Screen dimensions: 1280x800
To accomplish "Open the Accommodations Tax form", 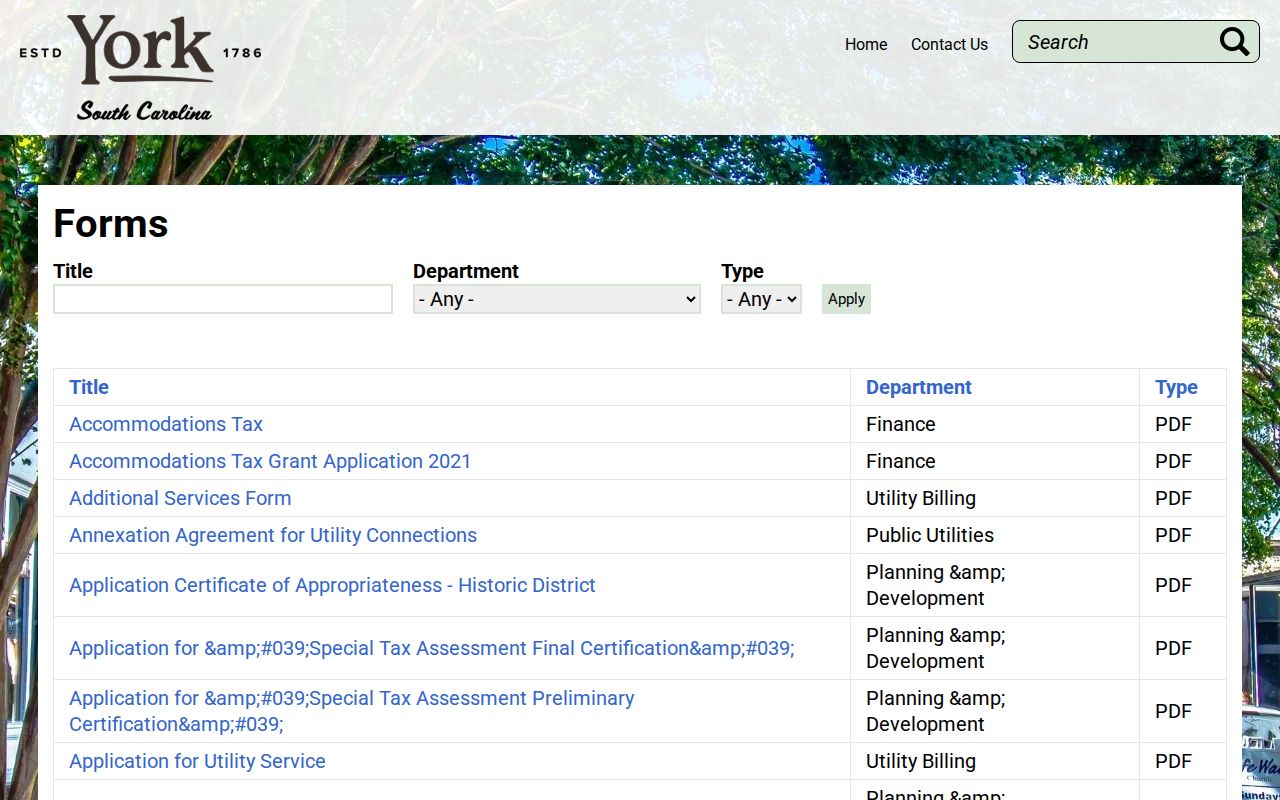I will pyautogui.click(x=166, y=424).
